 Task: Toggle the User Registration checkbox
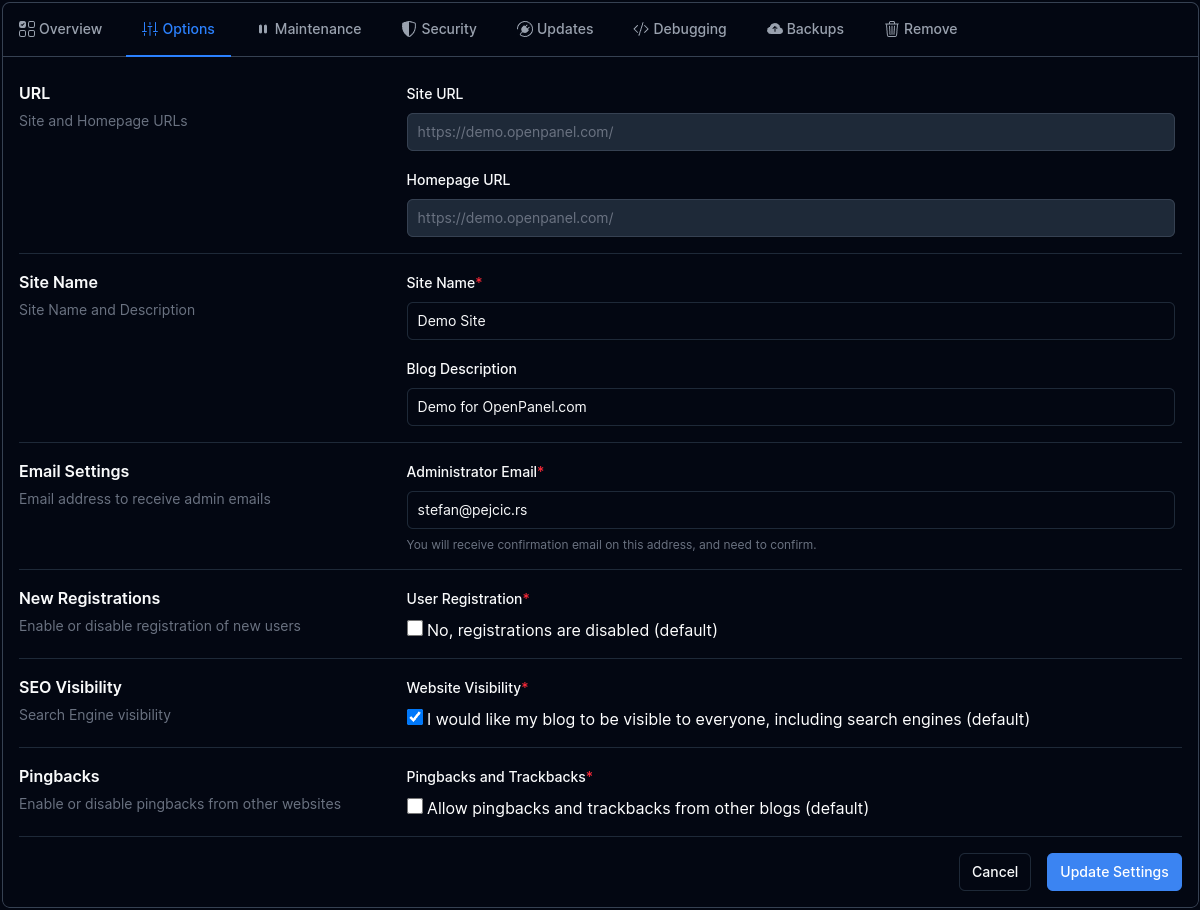click(x=415, y=629)
